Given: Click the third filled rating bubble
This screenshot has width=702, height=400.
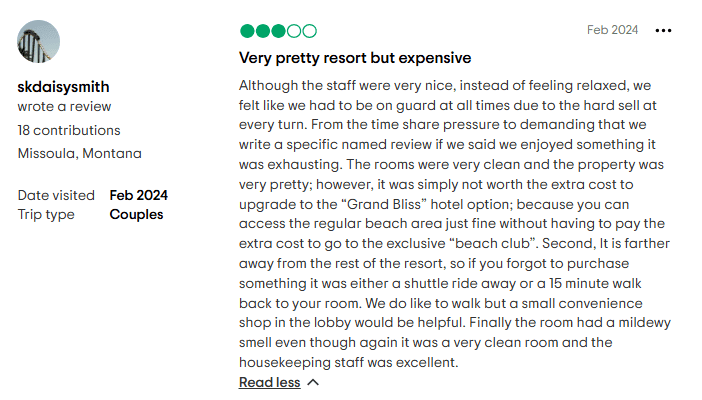Looking at the screenshot, I should (x=278, y=31).
